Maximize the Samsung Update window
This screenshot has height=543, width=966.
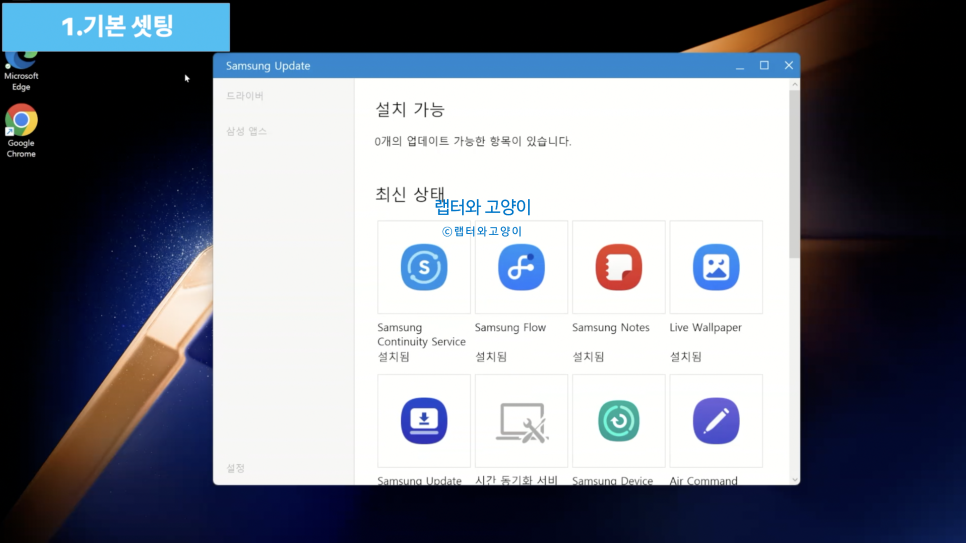pos(764,65)
